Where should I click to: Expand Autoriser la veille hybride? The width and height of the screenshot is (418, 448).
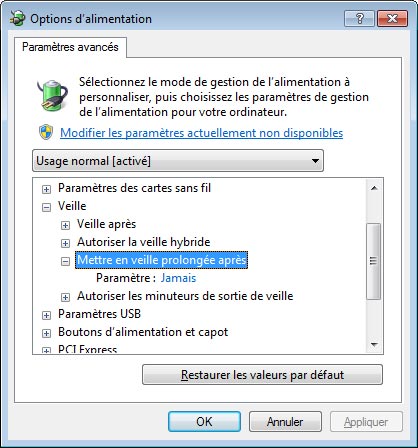tap(65, 243)
